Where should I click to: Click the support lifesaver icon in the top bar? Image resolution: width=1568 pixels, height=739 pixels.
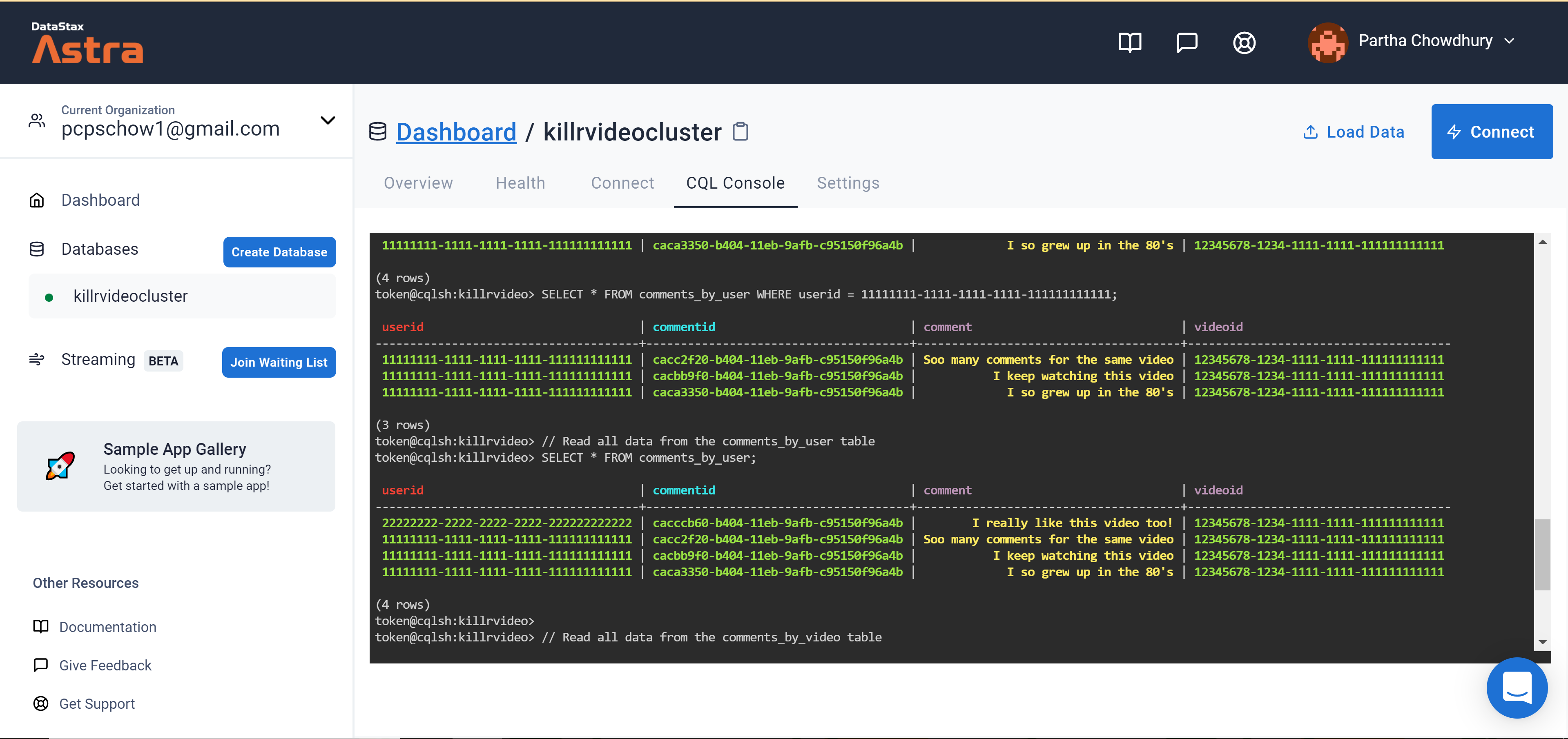[1244, 42]
